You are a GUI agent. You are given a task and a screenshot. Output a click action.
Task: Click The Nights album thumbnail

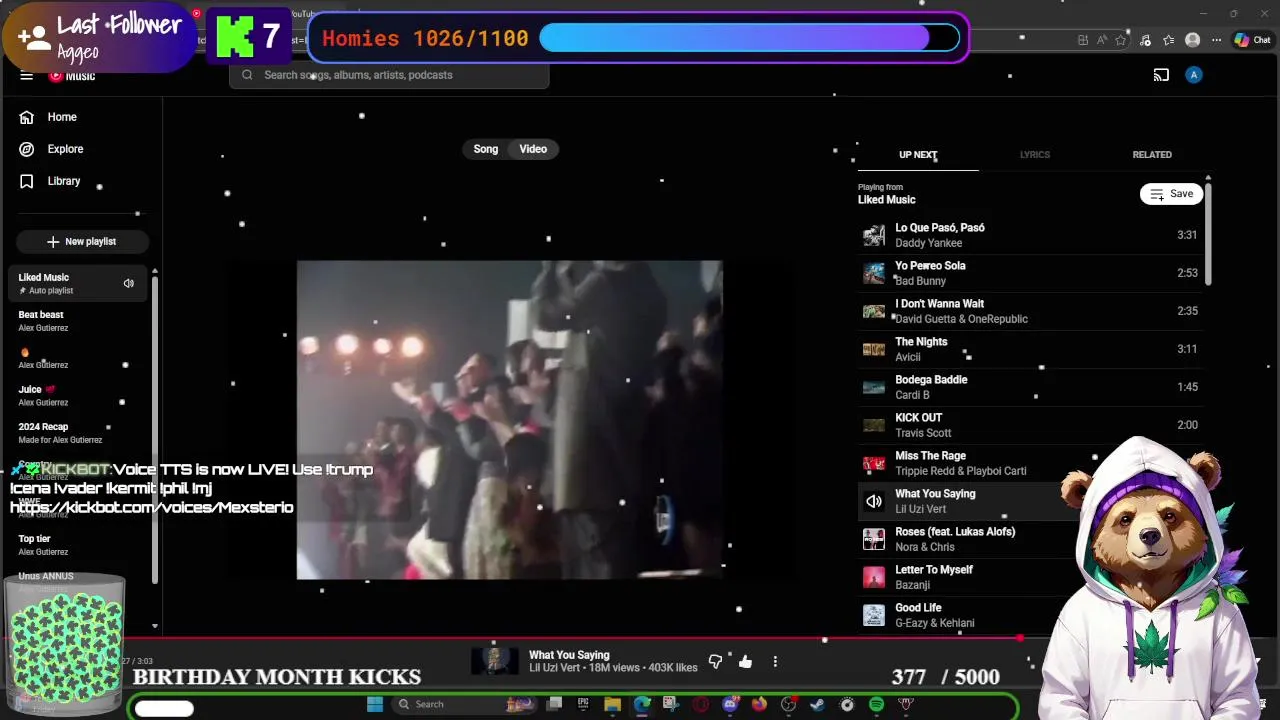(874, 349)
